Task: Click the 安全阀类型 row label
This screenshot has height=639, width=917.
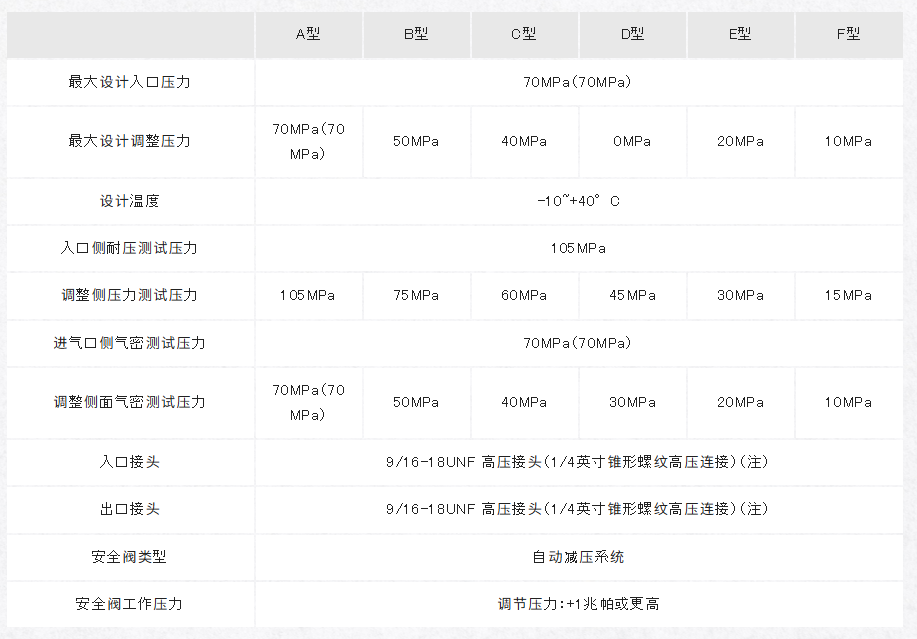Action: (x=129, y=557)
